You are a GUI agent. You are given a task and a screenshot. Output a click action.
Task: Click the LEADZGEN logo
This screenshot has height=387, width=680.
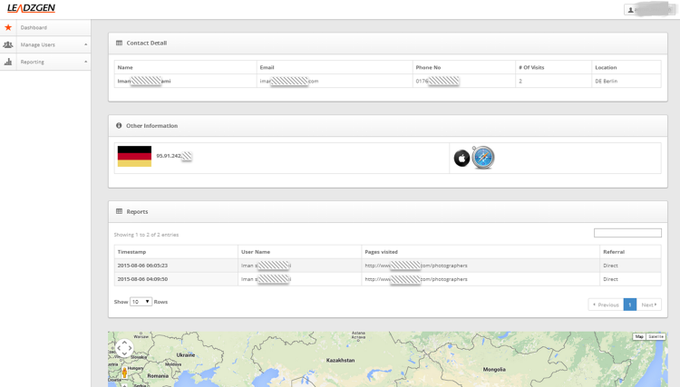point(31,8)
